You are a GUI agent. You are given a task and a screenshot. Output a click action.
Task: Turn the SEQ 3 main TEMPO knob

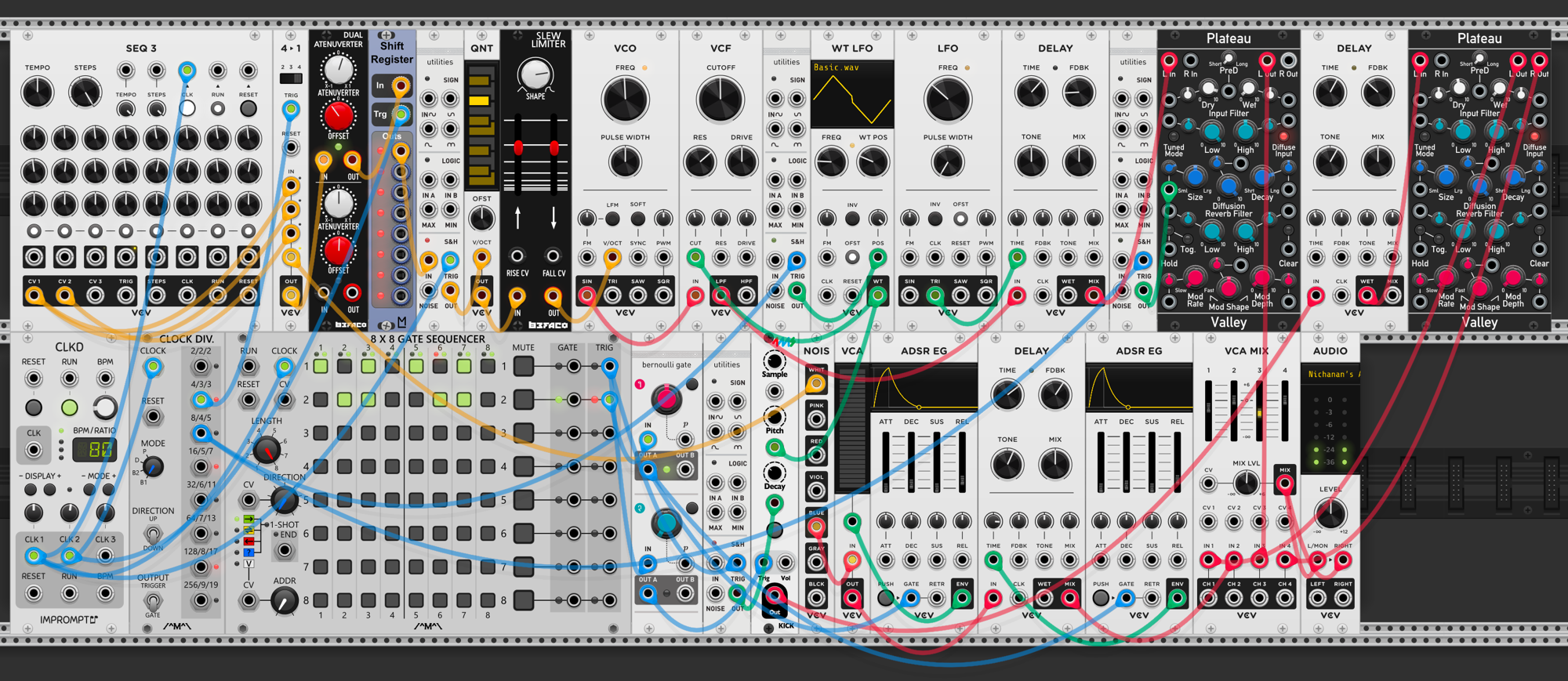(37, 93)
